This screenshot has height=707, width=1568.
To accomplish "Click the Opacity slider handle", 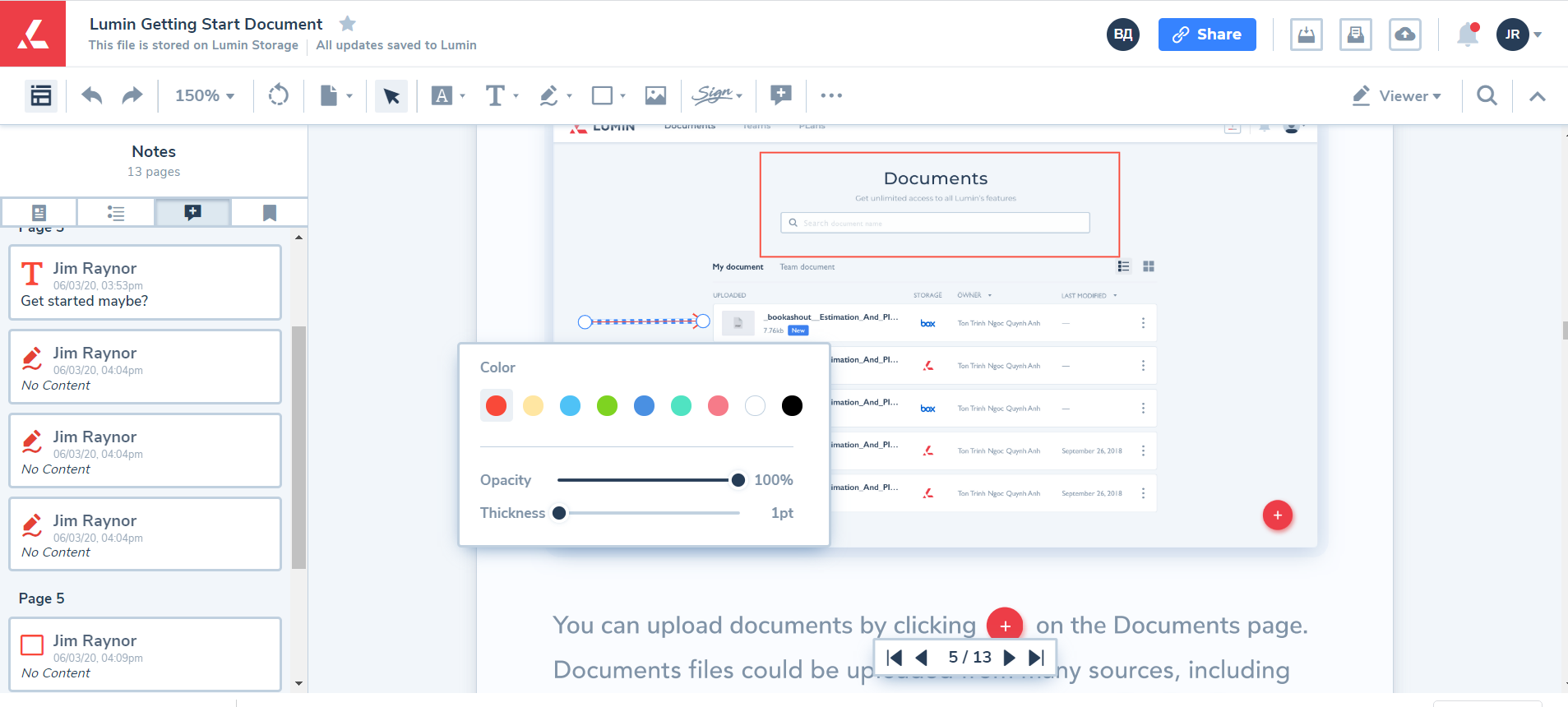I will coord(738,480).
